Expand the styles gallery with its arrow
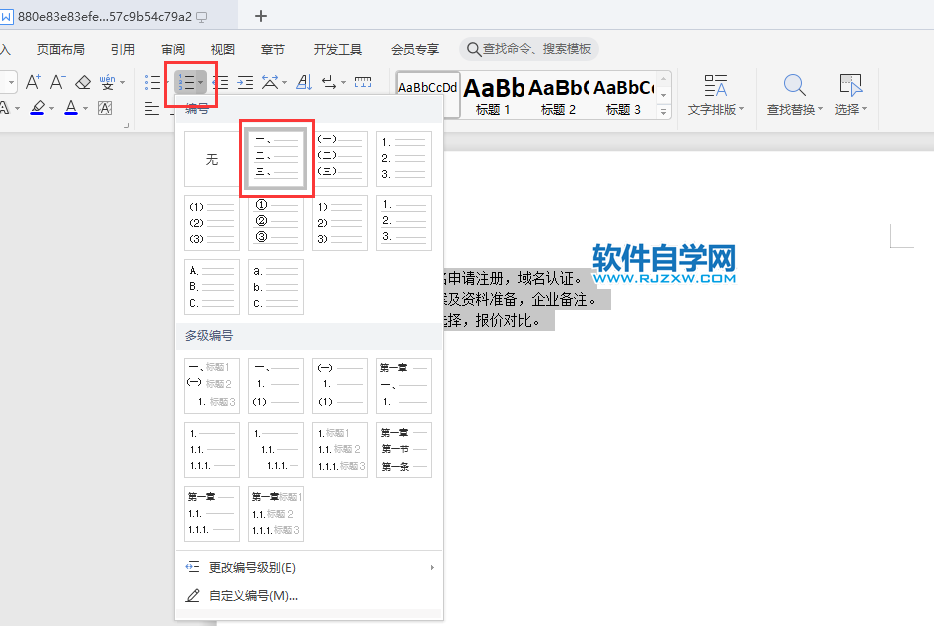The width and height of the screenshot is (934, 626). pos(662,113)
